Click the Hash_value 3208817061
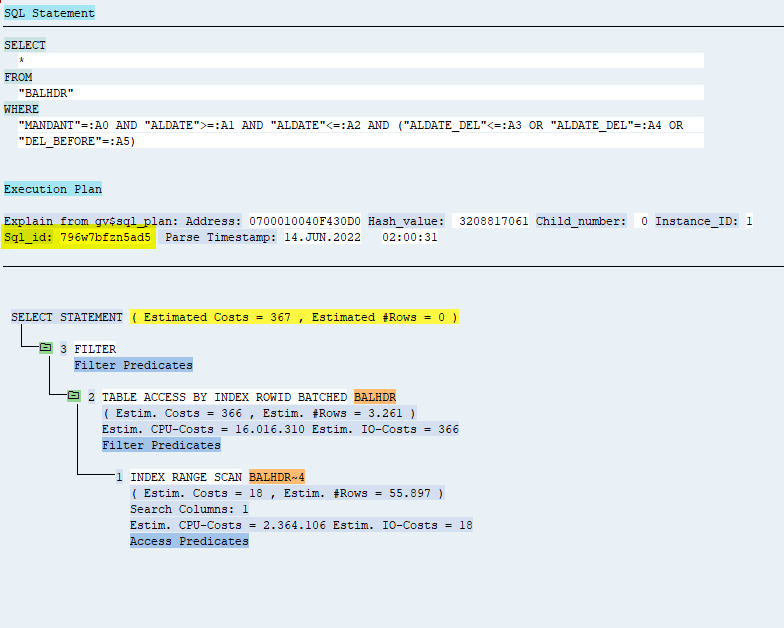 click(494, 221)
